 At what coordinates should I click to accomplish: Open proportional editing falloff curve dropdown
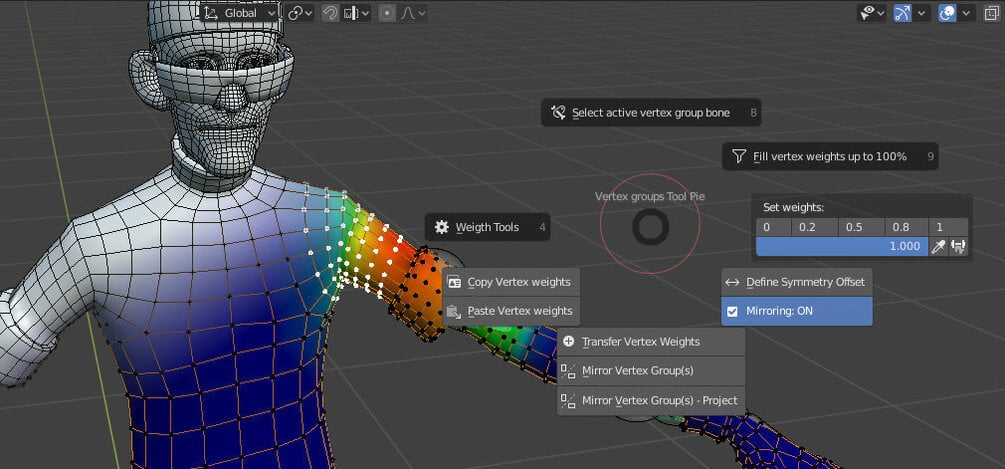pos(412,13)
